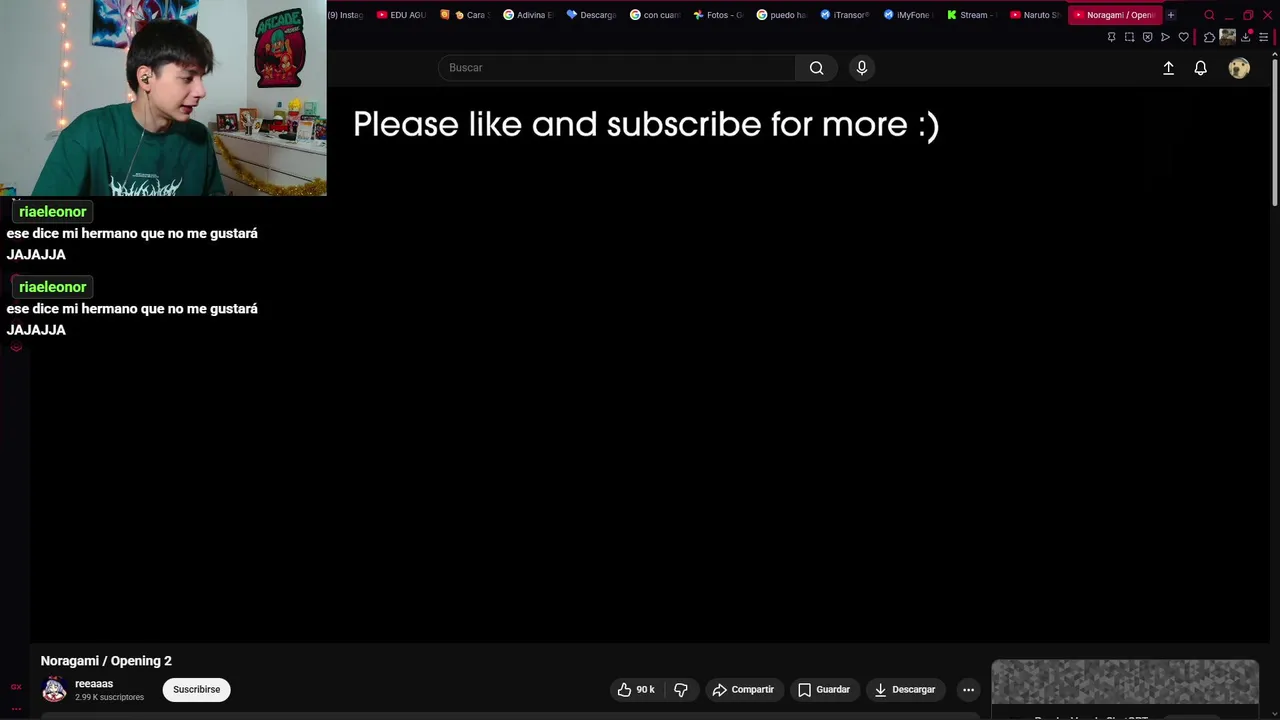Screen dimensions: 1280x720
Task: Open browser profile picture in toolbar
Action: pyautogui.click(x=1227, y=37)
